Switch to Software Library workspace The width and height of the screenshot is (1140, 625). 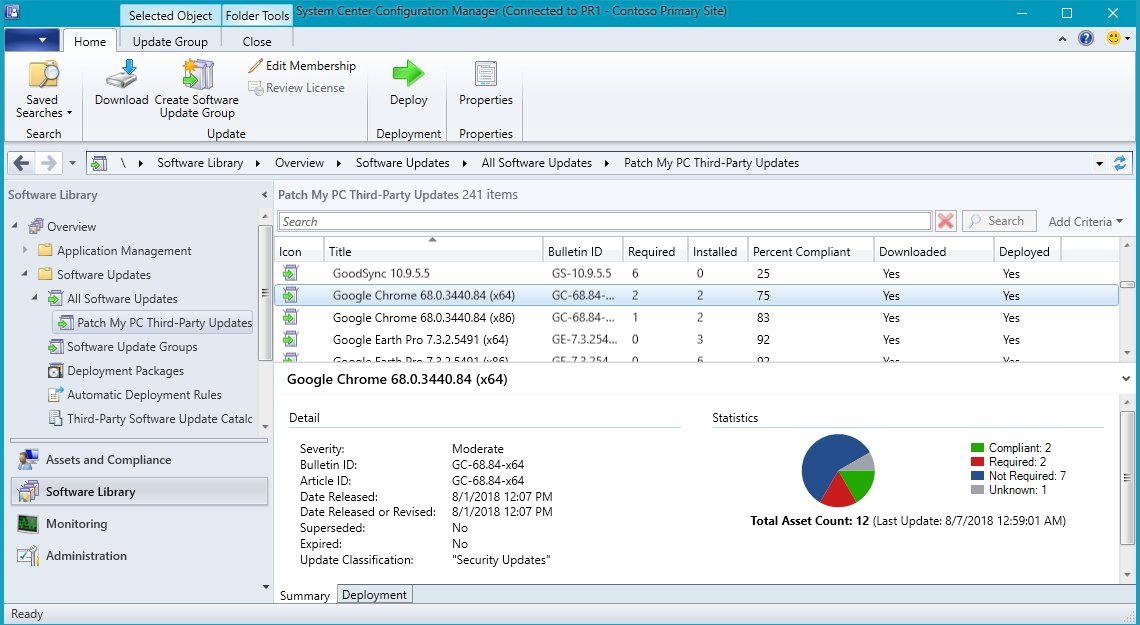point(139,491)
